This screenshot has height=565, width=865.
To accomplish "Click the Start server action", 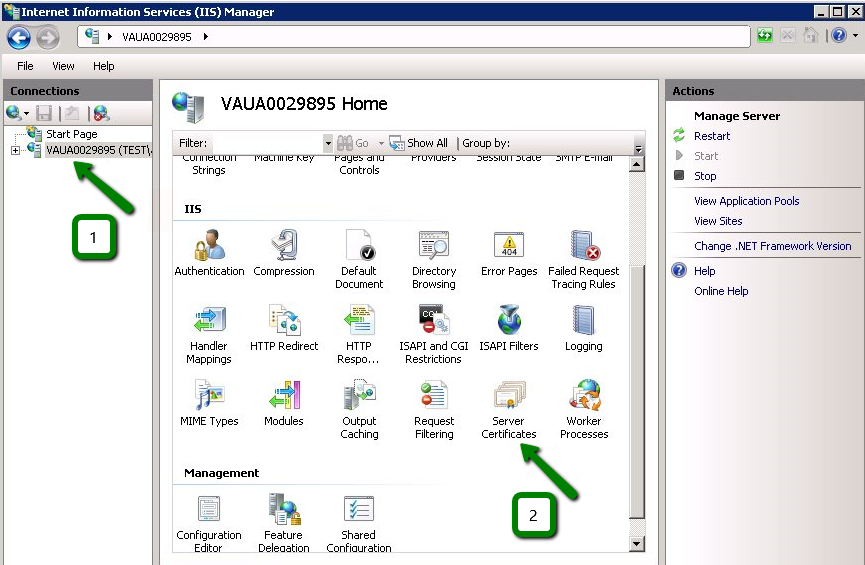I will click(x=706, y=156).
